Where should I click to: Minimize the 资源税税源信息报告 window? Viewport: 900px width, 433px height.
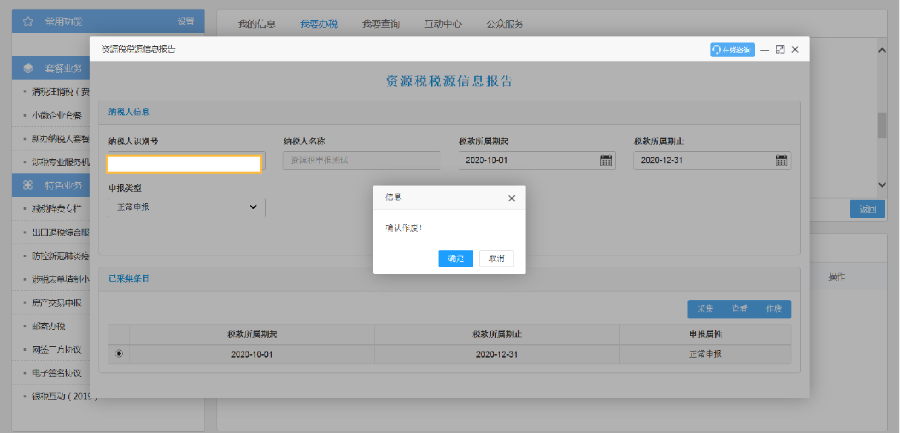pyautogui.click(x=765, y=50)
